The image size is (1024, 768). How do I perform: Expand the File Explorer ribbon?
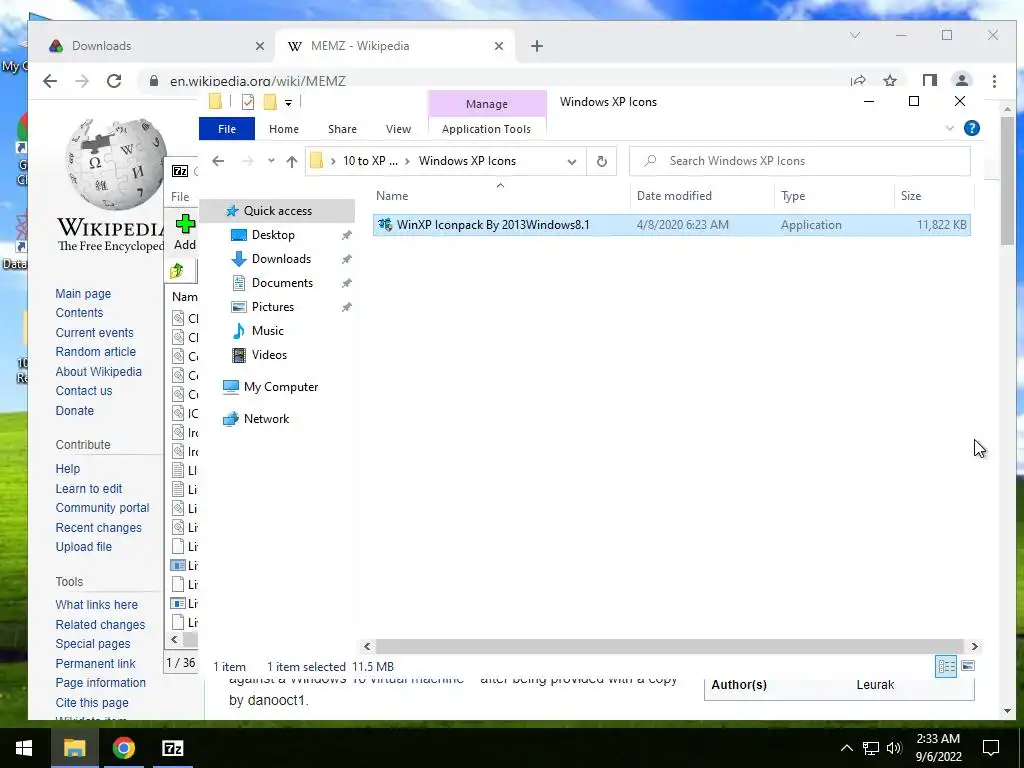[x=950, y=128]
